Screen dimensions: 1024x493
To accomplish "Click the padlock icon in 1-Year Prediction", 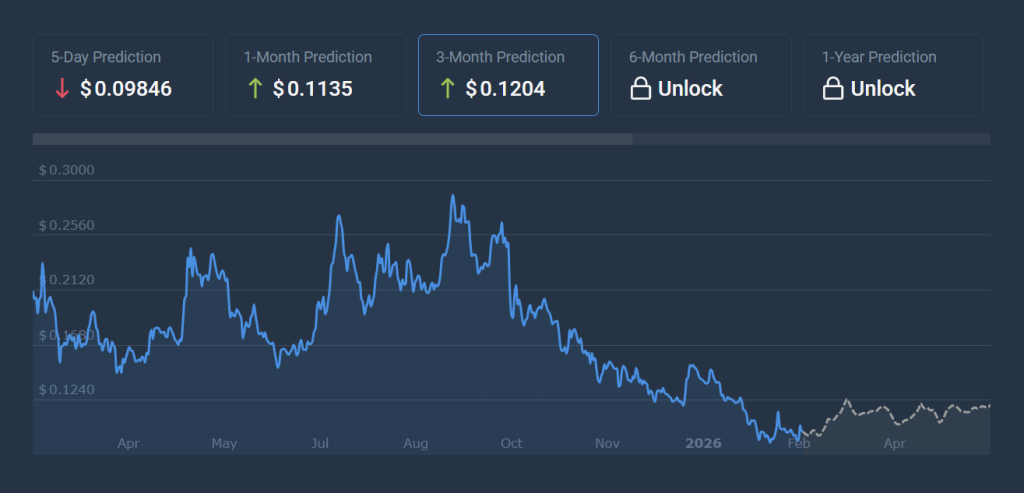I will [x=832, y=89].
